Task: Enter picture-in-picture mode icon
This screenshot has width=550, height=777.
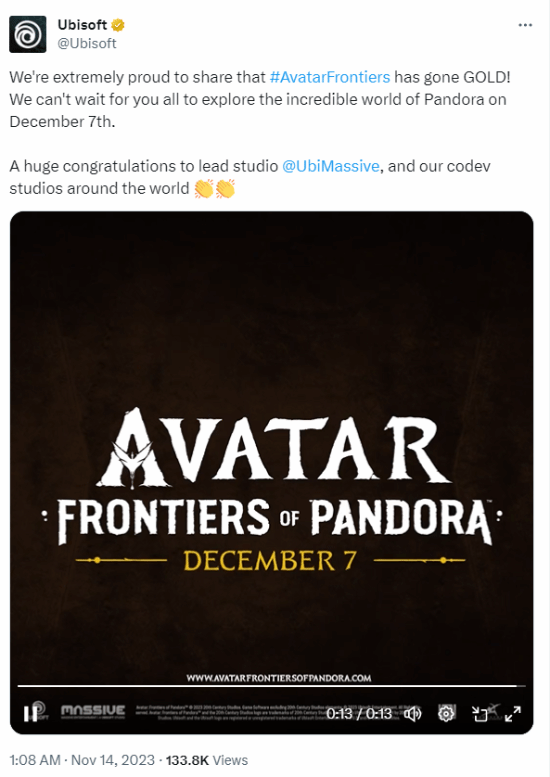Action: (480, 714)
